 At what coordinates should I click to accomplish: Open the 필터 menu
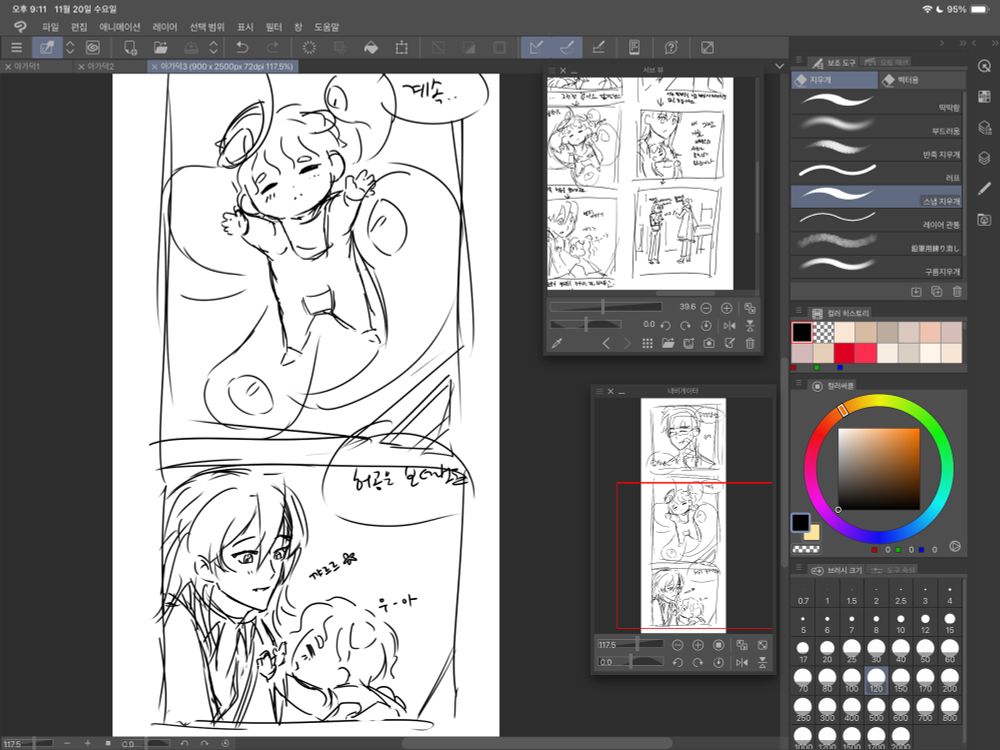[x=274, y=27]
